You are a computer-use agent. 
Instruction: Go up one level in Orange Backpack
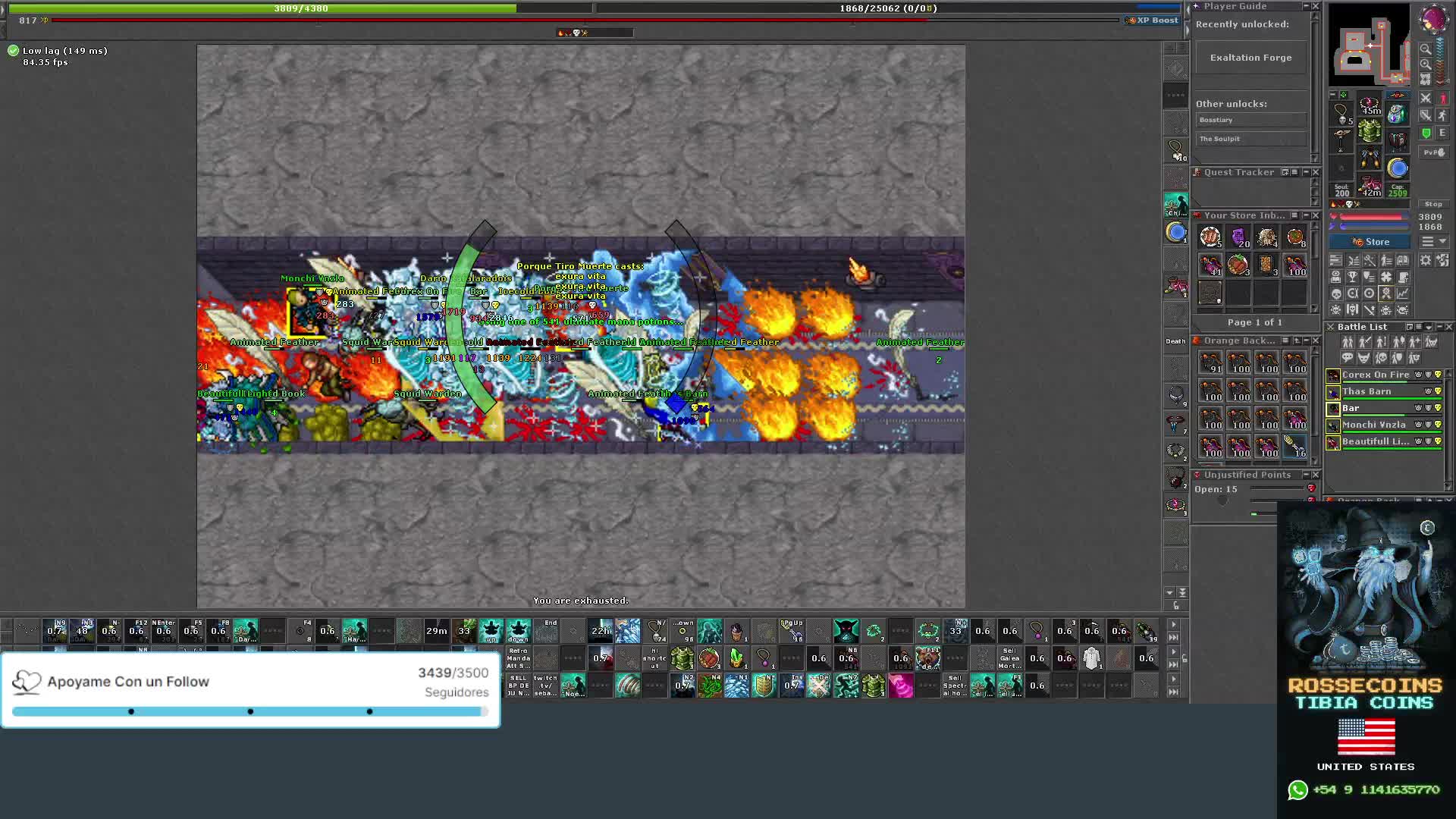[1297, 340]
